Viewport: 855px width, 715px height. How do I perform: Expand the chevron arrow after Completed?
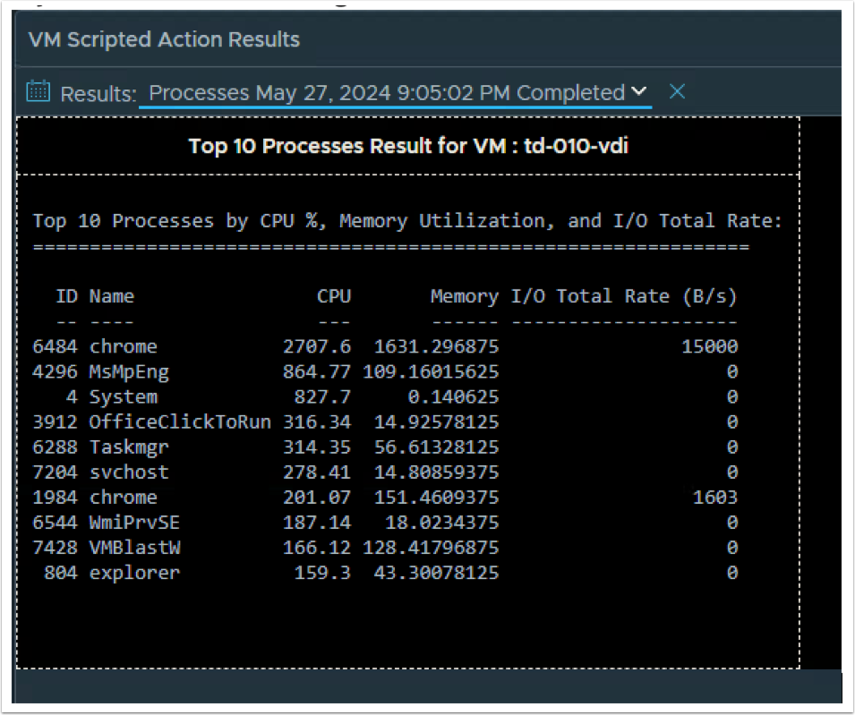tap(639, 92)
